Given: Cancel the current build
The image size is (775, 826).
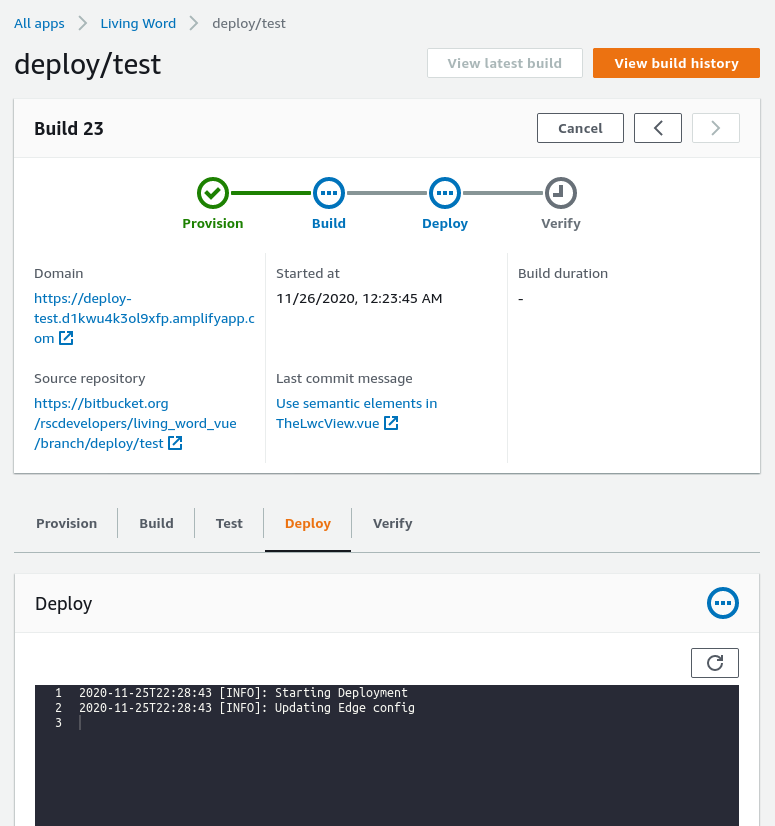Looking at the screenshot, I should pos(580,128).
